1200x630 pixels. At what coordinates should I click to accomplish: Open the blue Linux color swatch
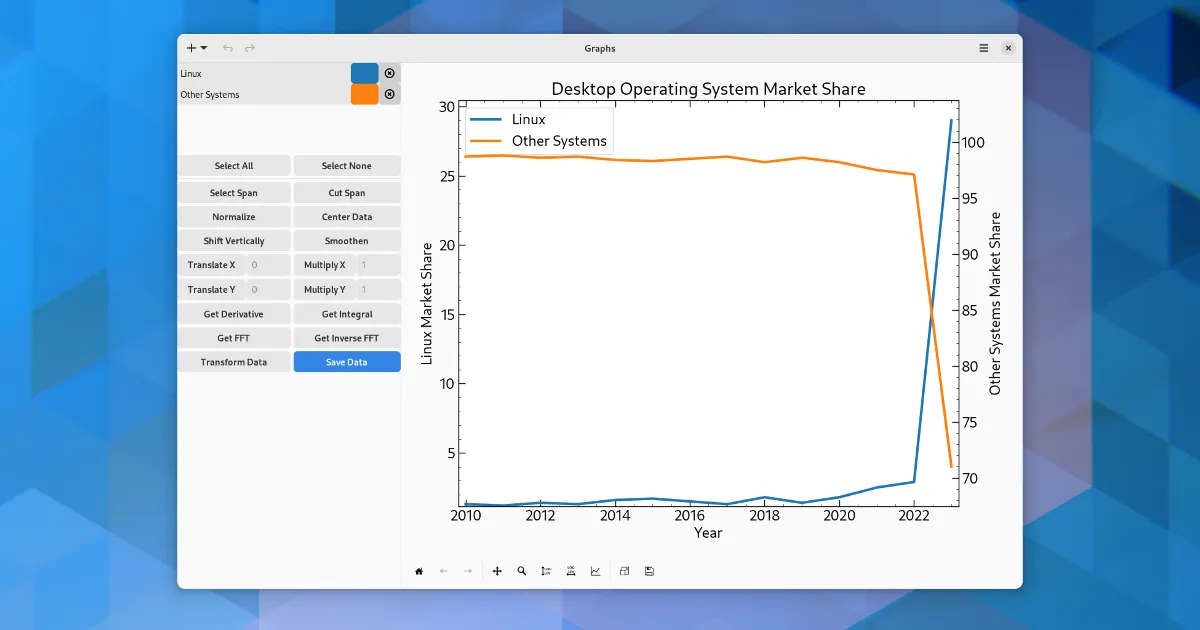[364, 73]
